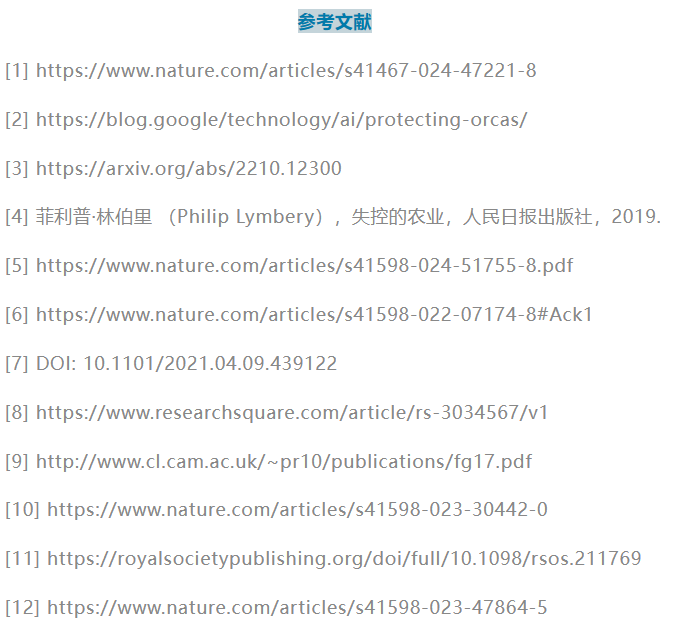Image resolution: width=686 pixels, height=639 pixels.
Task: Click the 参考文献 heading
Action: coord(335,21)
